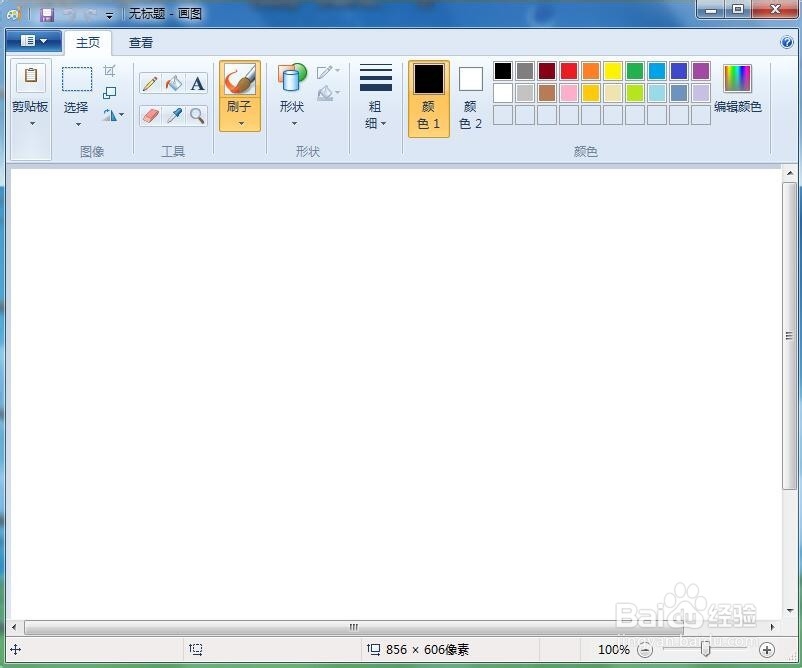Select the Fill with color bucket tool
This screenshot has height=668, width=802.
[174, 83]
